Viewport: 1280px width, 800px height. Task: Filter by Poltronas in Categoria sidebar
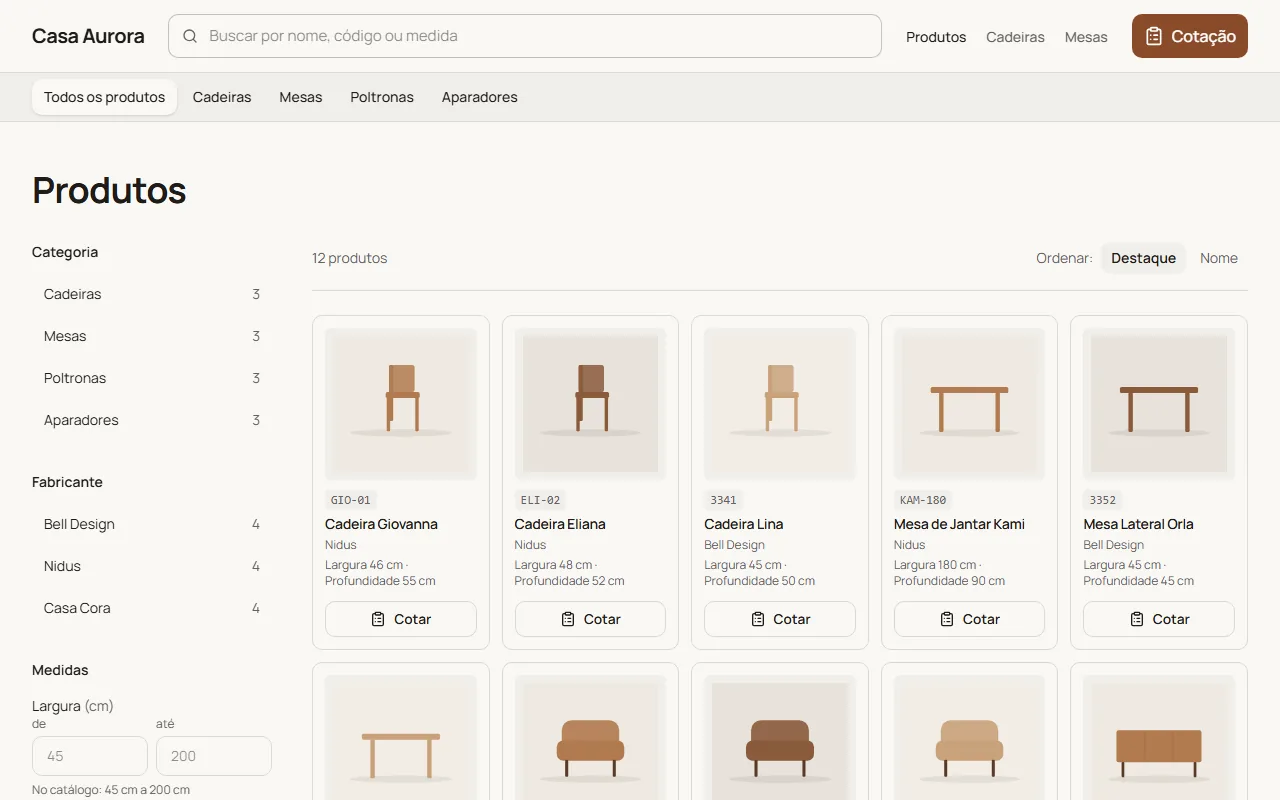pos(152,378)
